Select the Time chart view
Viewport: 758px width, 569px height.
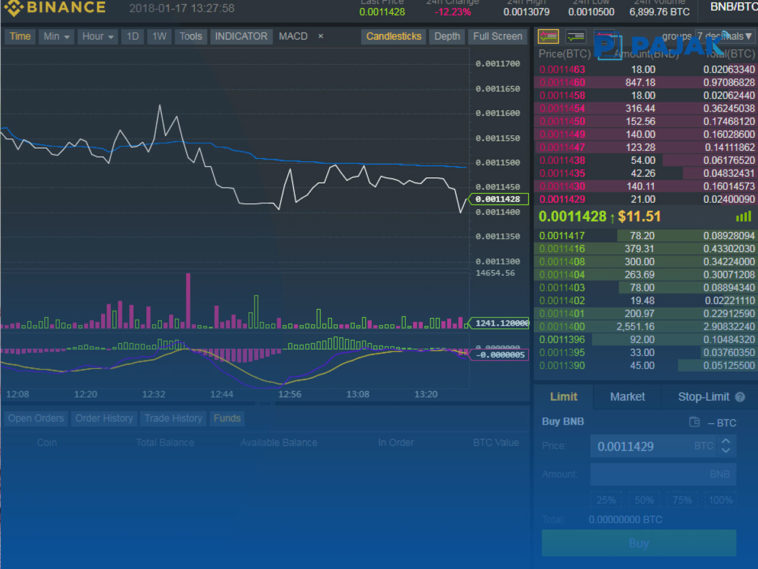tap(20, 36)
